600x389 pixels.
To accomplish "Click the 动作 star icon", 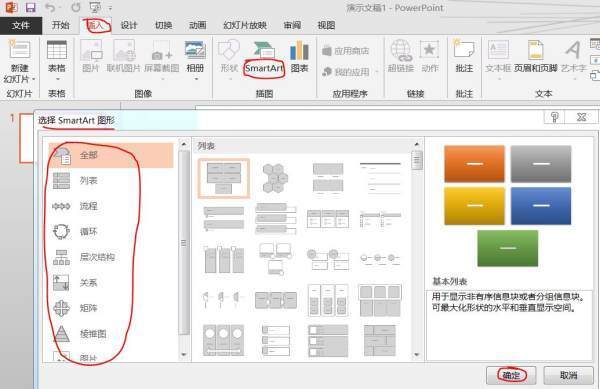I will (x=429, y=50).
